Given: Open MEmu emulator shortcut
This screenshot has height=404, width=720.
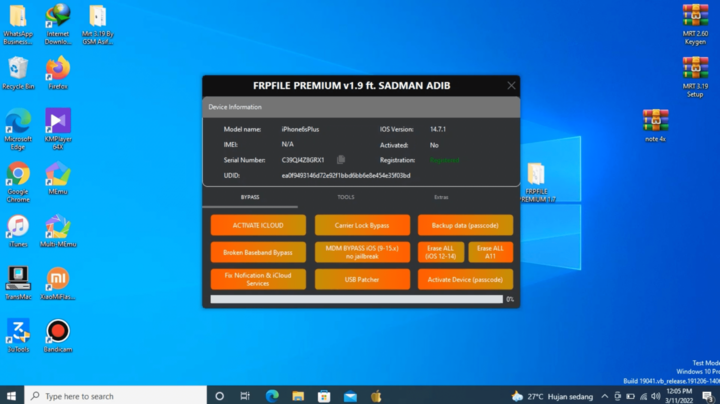Looking at the screenshot, I should (58, 178).
